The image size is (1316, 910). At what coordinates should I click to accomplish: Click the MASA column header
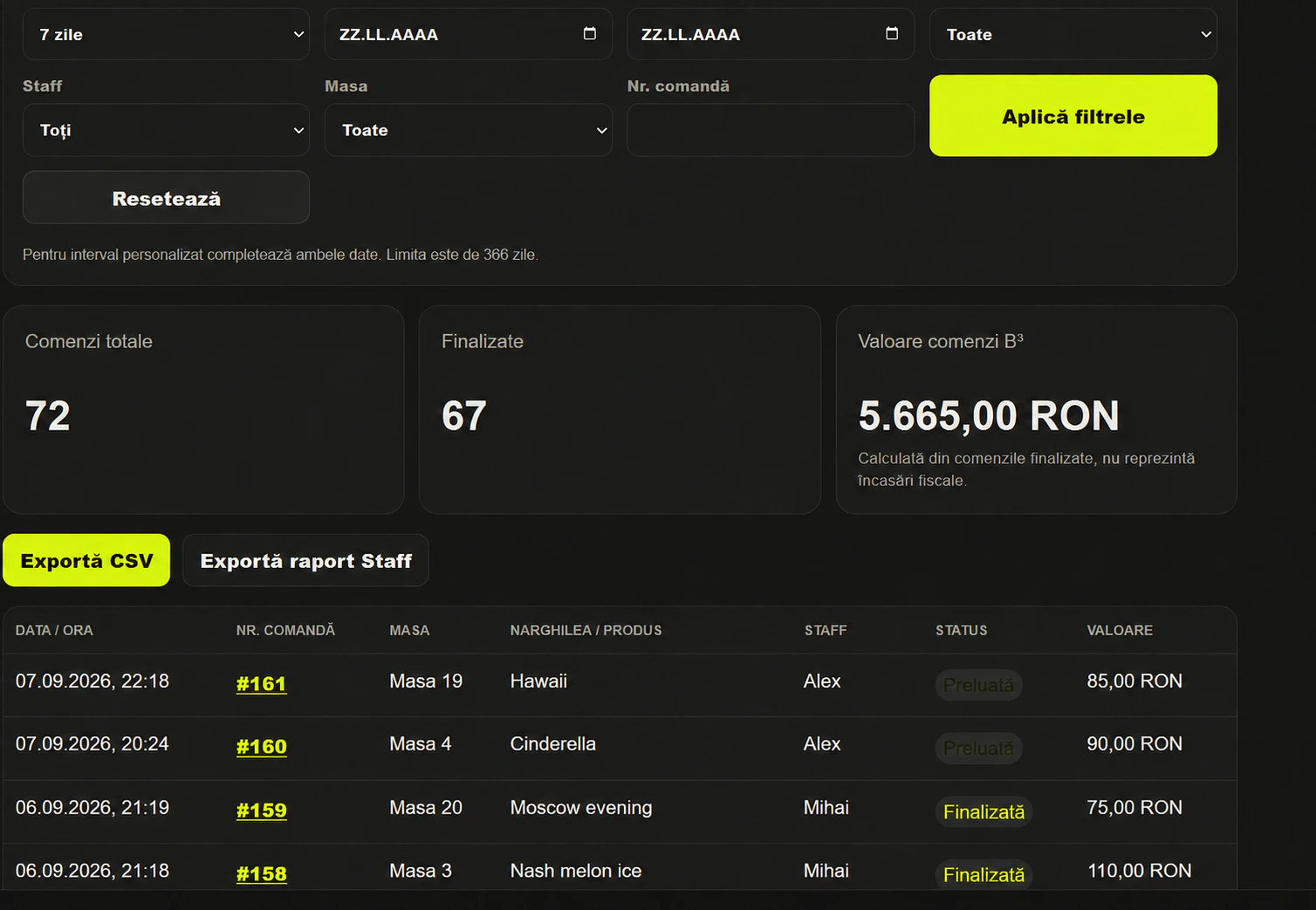[x=409, y=630]
